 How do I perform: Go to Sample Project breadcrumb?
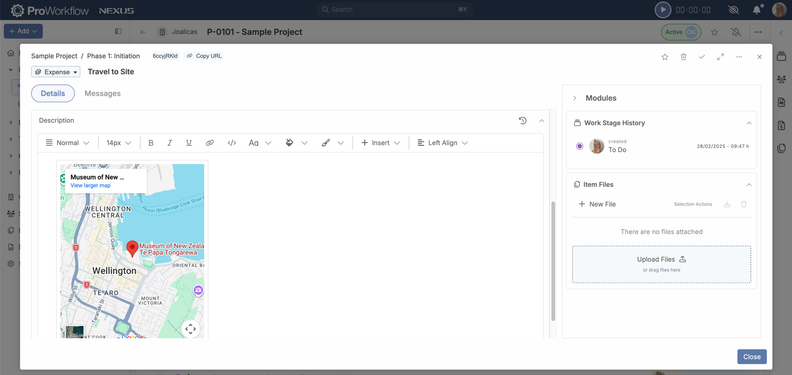(54, 56)
